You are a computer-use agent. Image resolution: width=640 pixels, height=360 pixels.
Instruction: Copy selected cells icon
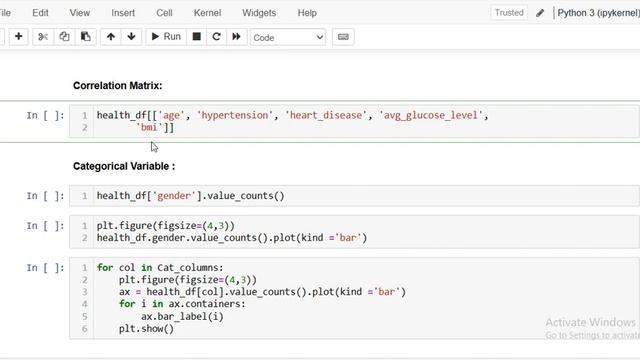[x=64, y=37]
